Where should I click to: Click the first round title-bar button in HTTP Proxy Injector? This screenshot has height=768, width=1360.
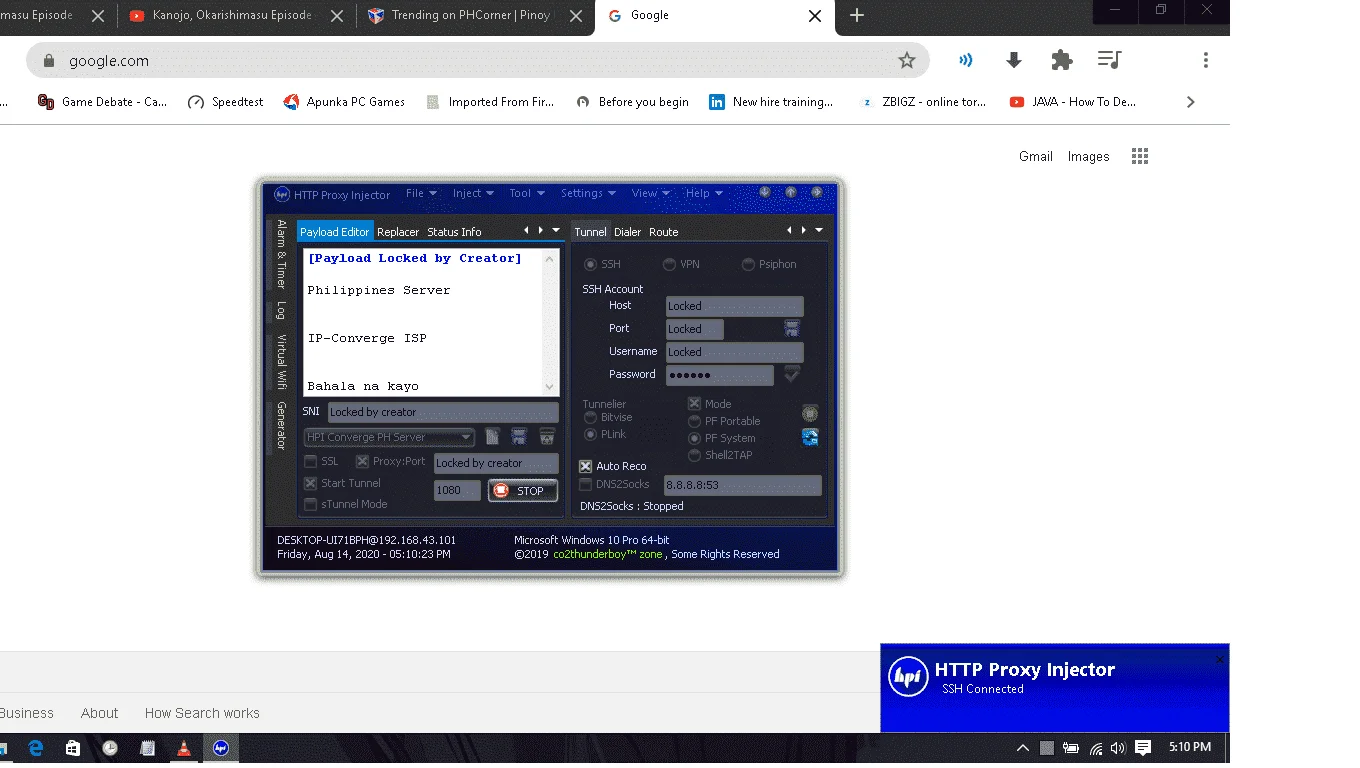tap(765, 192)
